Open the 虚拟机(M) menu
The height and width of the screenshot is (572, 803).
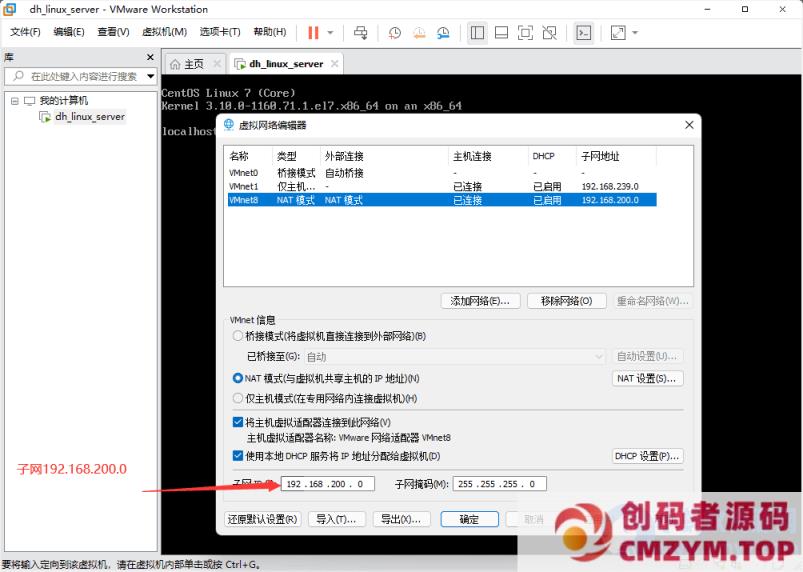(x=164, y=32)
